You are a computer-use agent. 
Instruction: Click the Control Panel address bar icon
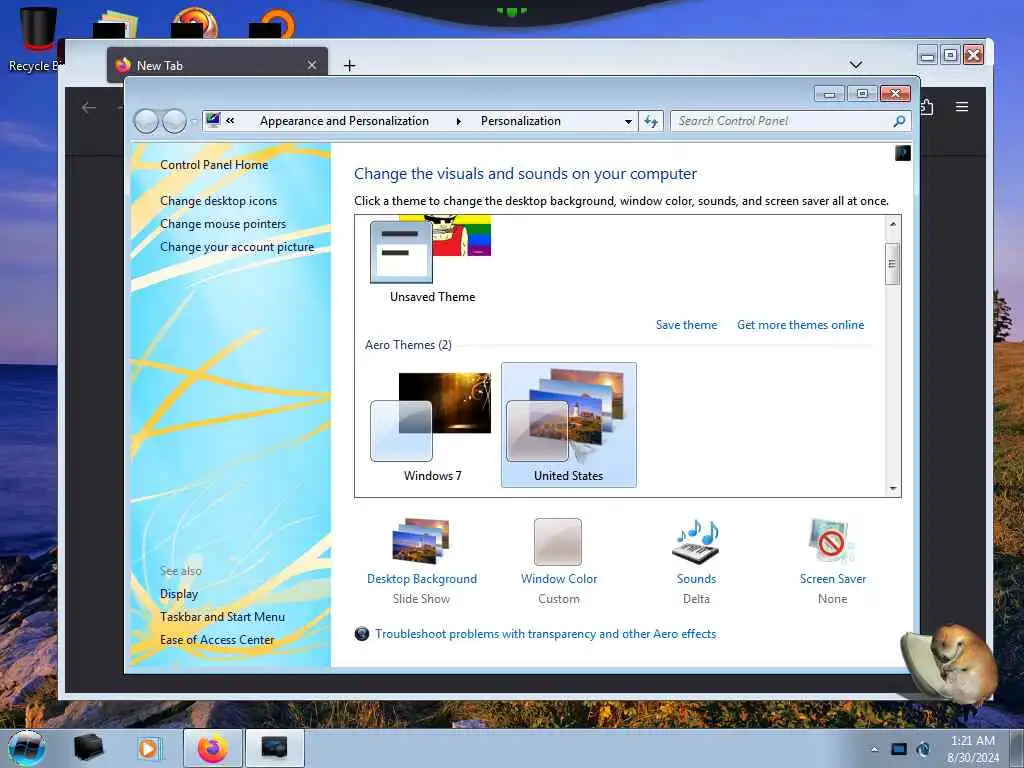[x=213, y=120]
